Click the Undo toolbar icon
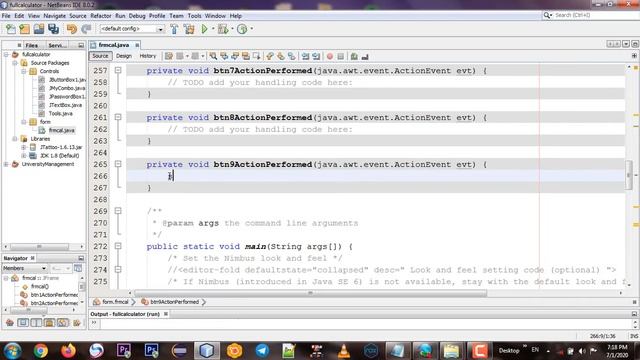Viewport: 640px width, 360px height. tap(71, 29)
